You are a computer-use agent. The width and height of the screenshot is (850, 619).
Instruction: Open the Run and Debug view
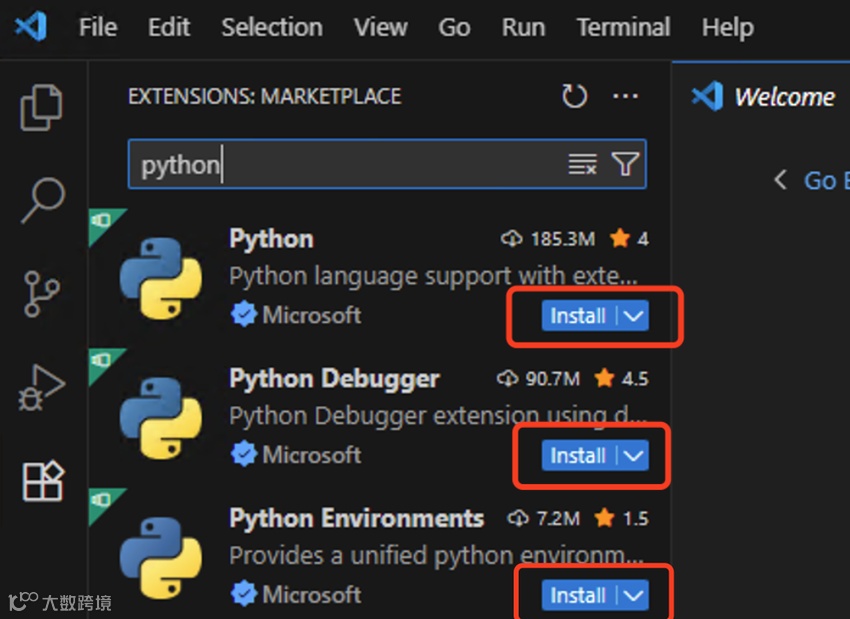click(x=42, y=387)
